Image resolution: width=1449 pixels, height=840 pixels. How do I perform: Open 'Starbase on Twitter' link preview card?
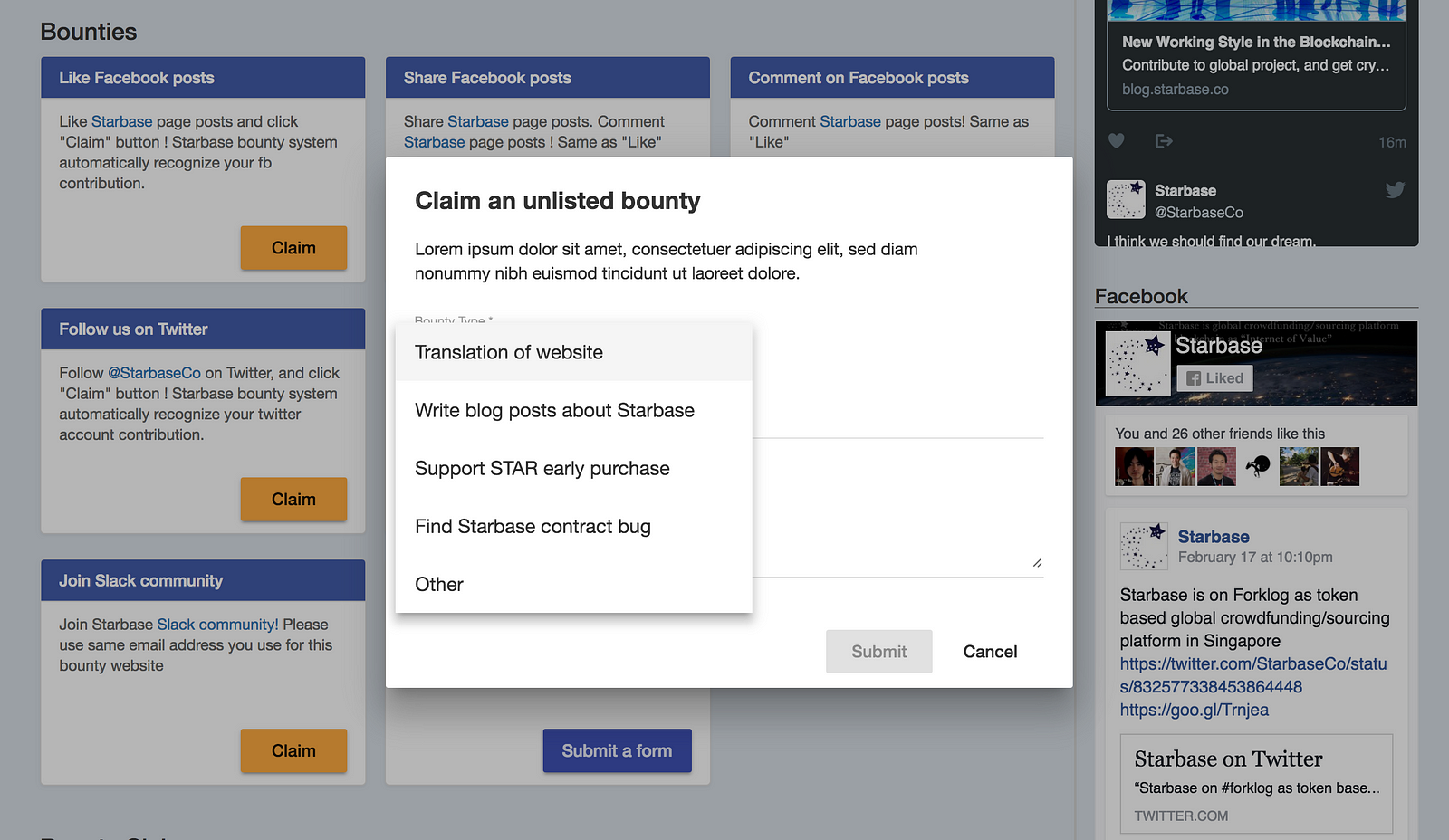1256,784
